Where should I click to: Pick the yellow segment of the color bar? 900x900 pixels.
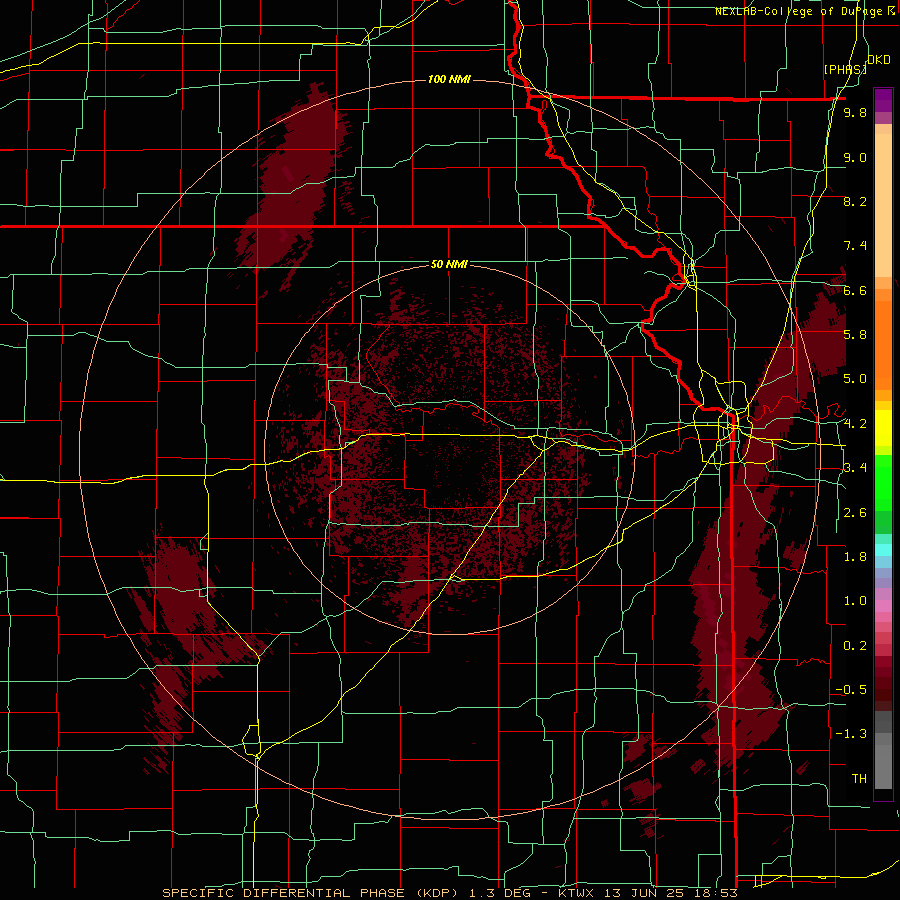point(883,428)
